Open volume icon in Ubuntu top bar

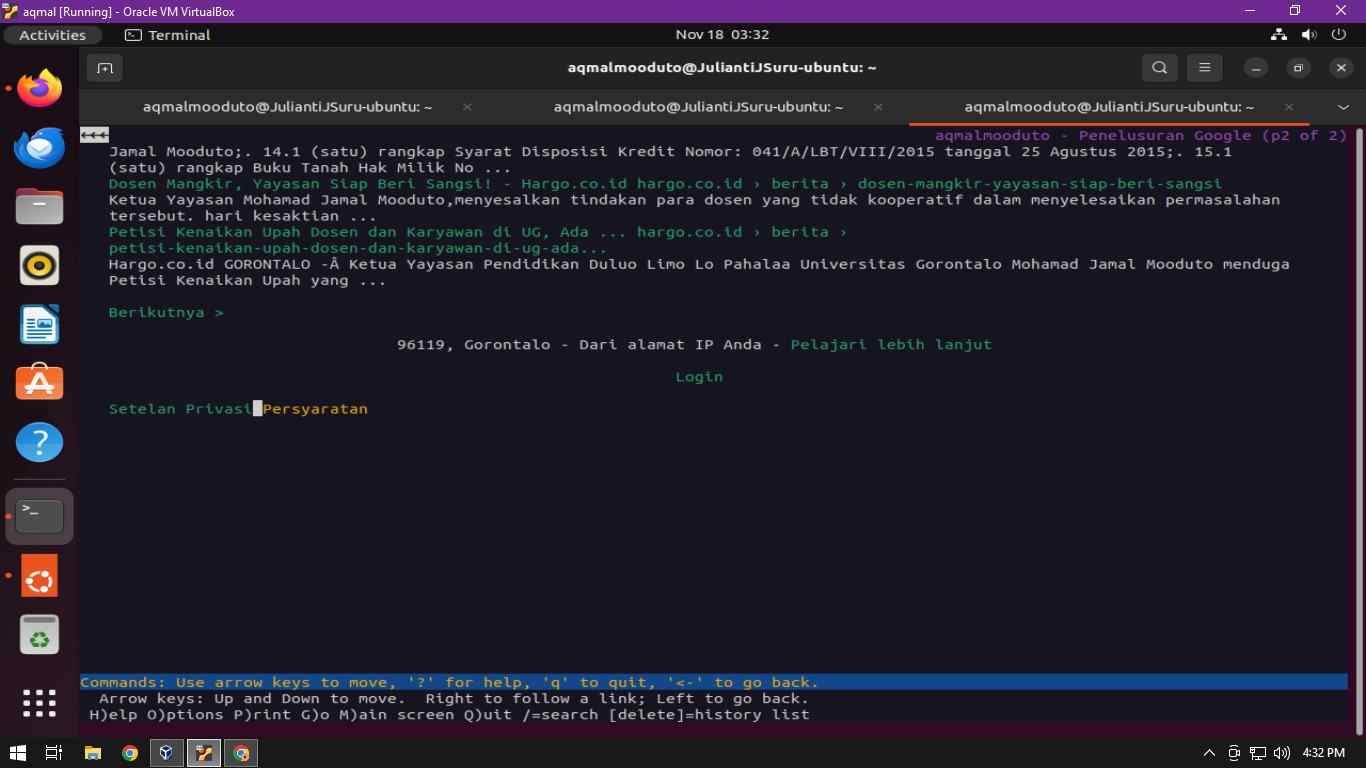click(x=1309, y=34)
